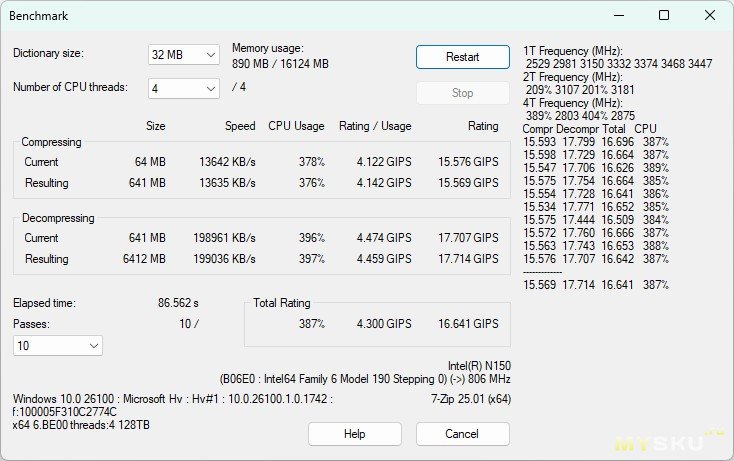Click Decompressing Current rating 17.707 GIPS
734x461 pixels.
point(468,238)
